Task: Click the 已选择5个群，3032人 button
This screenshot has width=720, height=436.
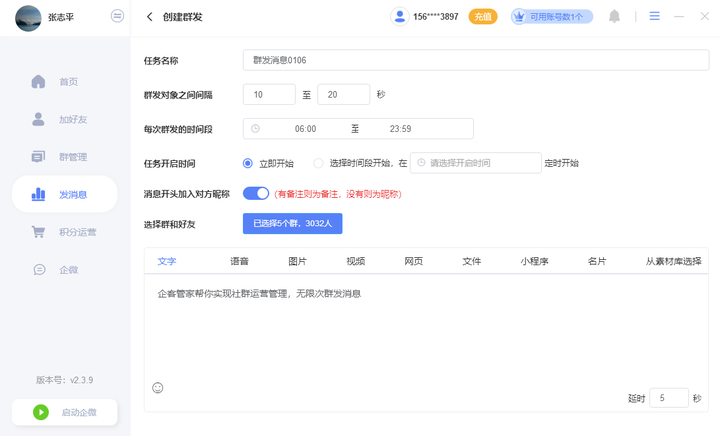Action: pyautogui.click(x=292, y=224)
